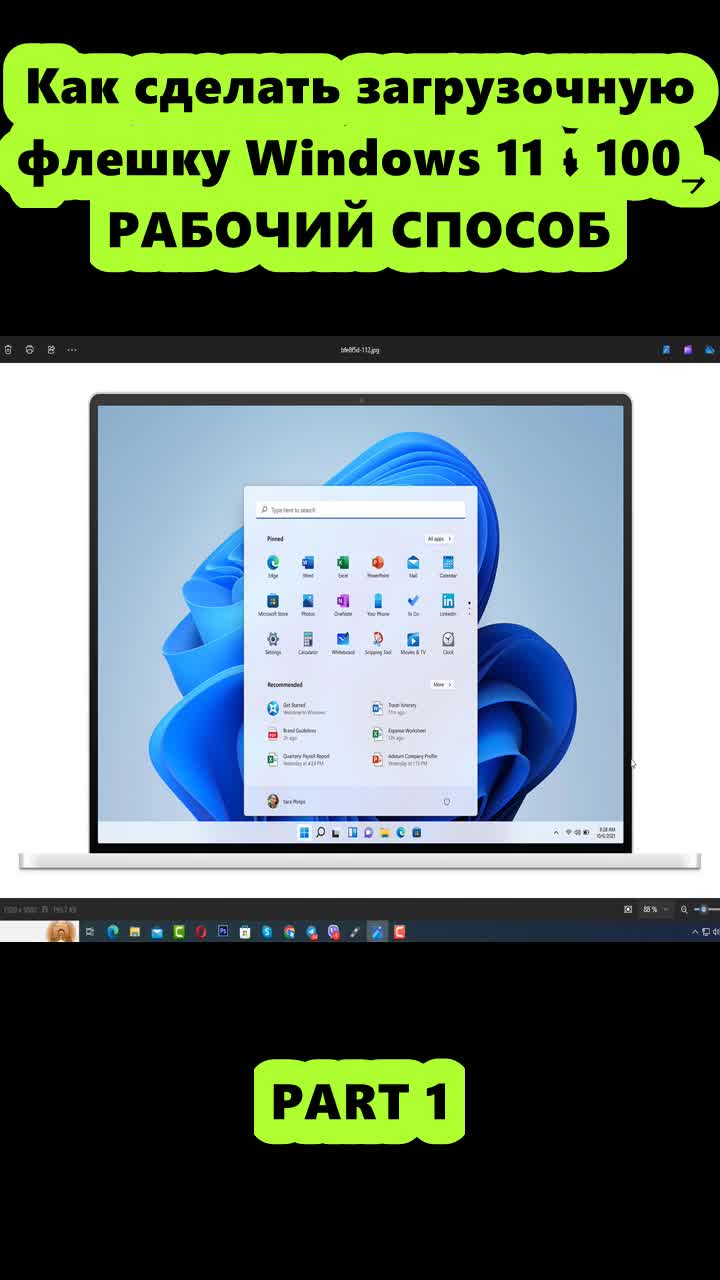Image resolution: width=720 pixels, height=1280 pixels.
Task: Zoom out with the magnifier minus icon
Action: pyautogui.click(x=684, y=910)
